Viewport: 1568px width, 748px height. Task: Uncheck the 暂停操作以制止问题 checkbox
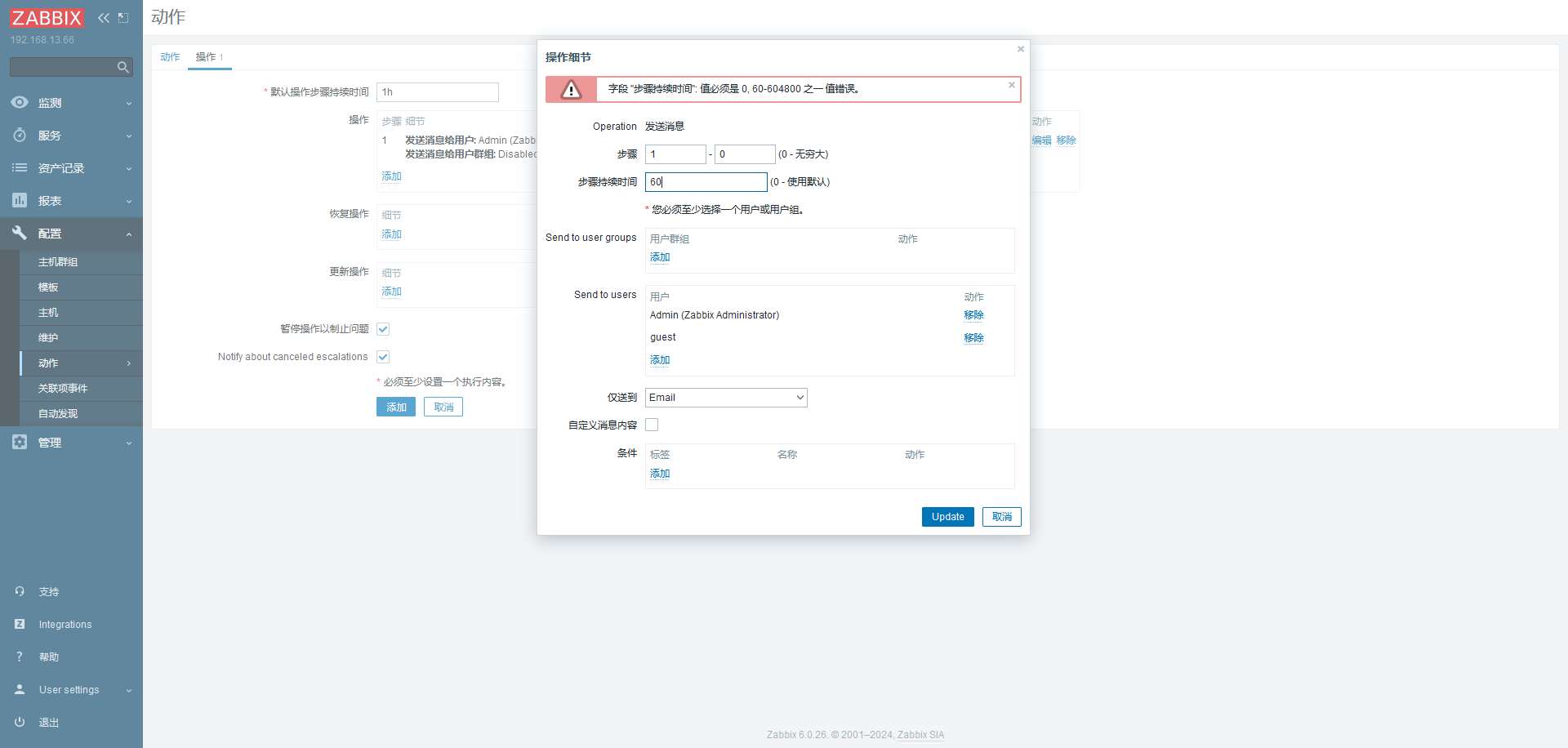(x=383, y=329)
